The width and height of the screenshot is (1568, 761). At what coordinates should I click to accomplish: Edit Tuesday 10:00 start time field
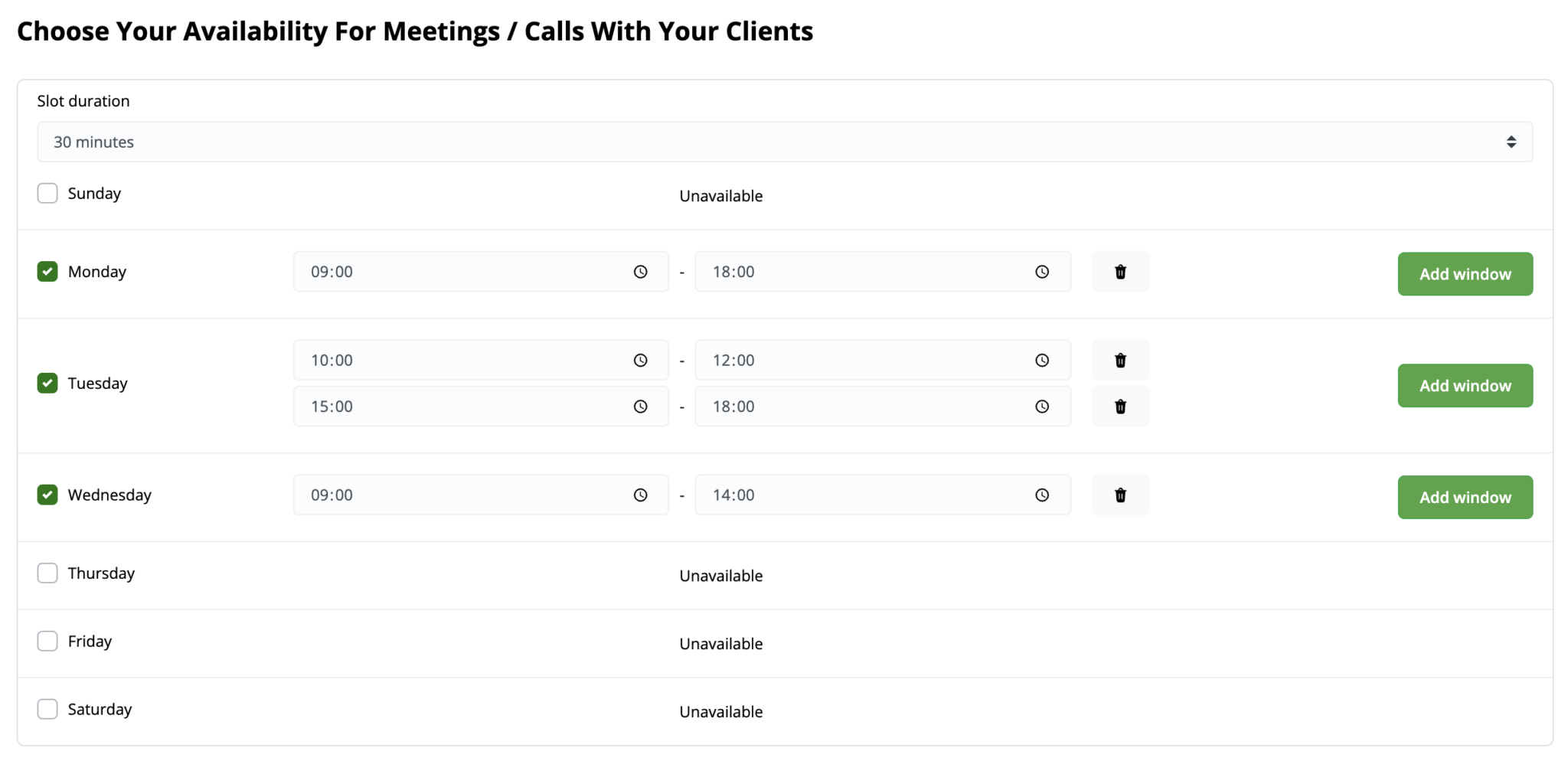481,361
